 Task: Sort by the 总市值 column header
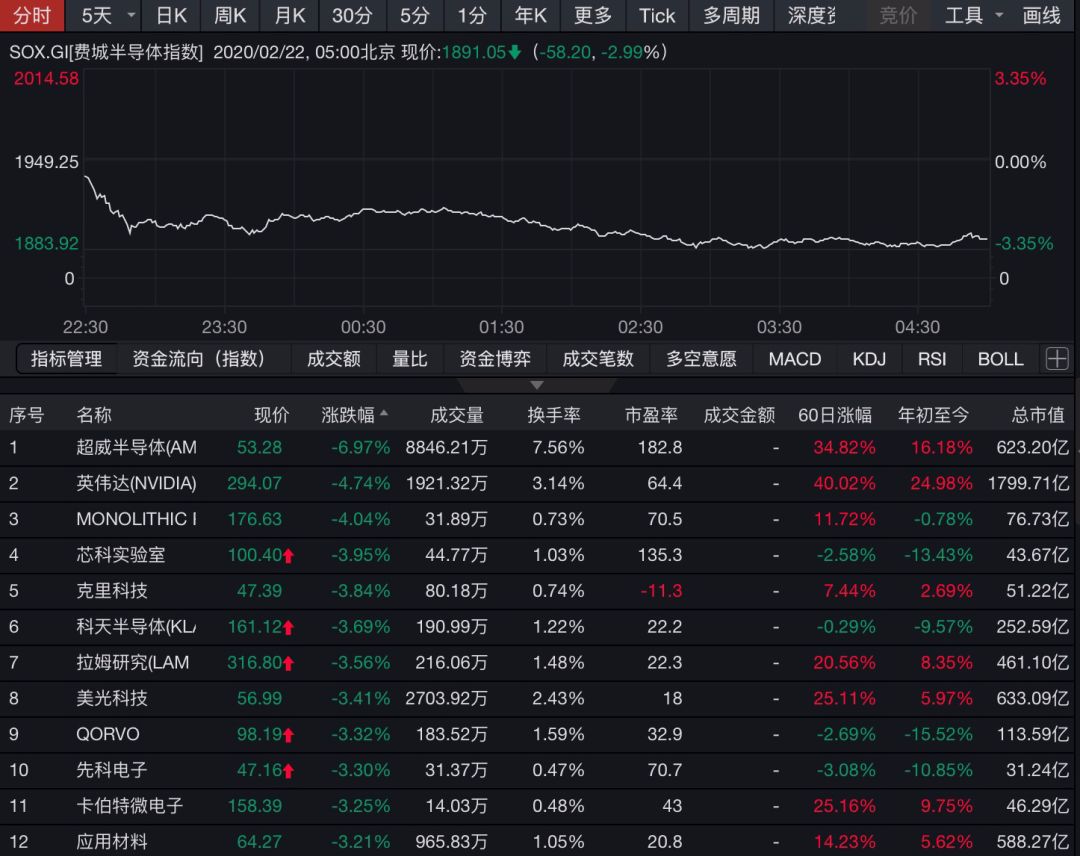(1038, 415)
